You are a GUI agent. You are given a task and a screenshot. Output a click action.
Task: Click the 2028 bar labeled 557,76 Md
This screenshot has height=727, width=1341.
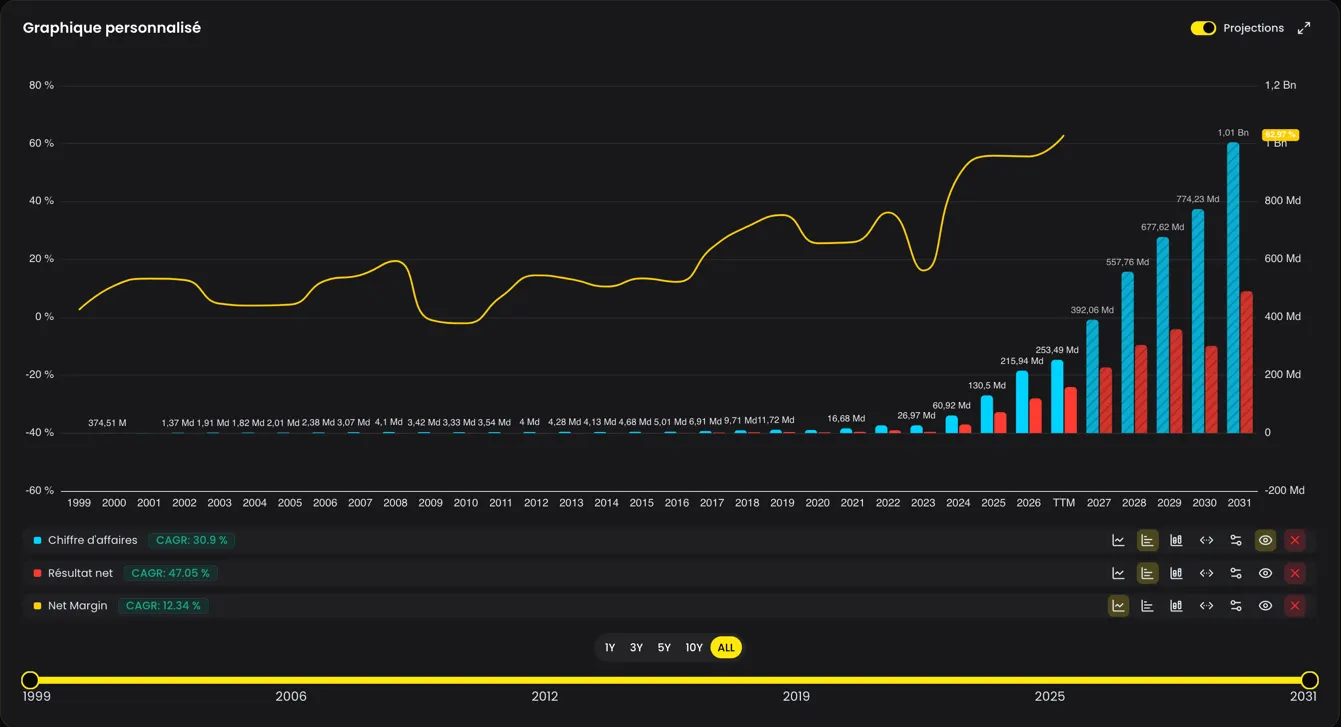coord(1127,352)
